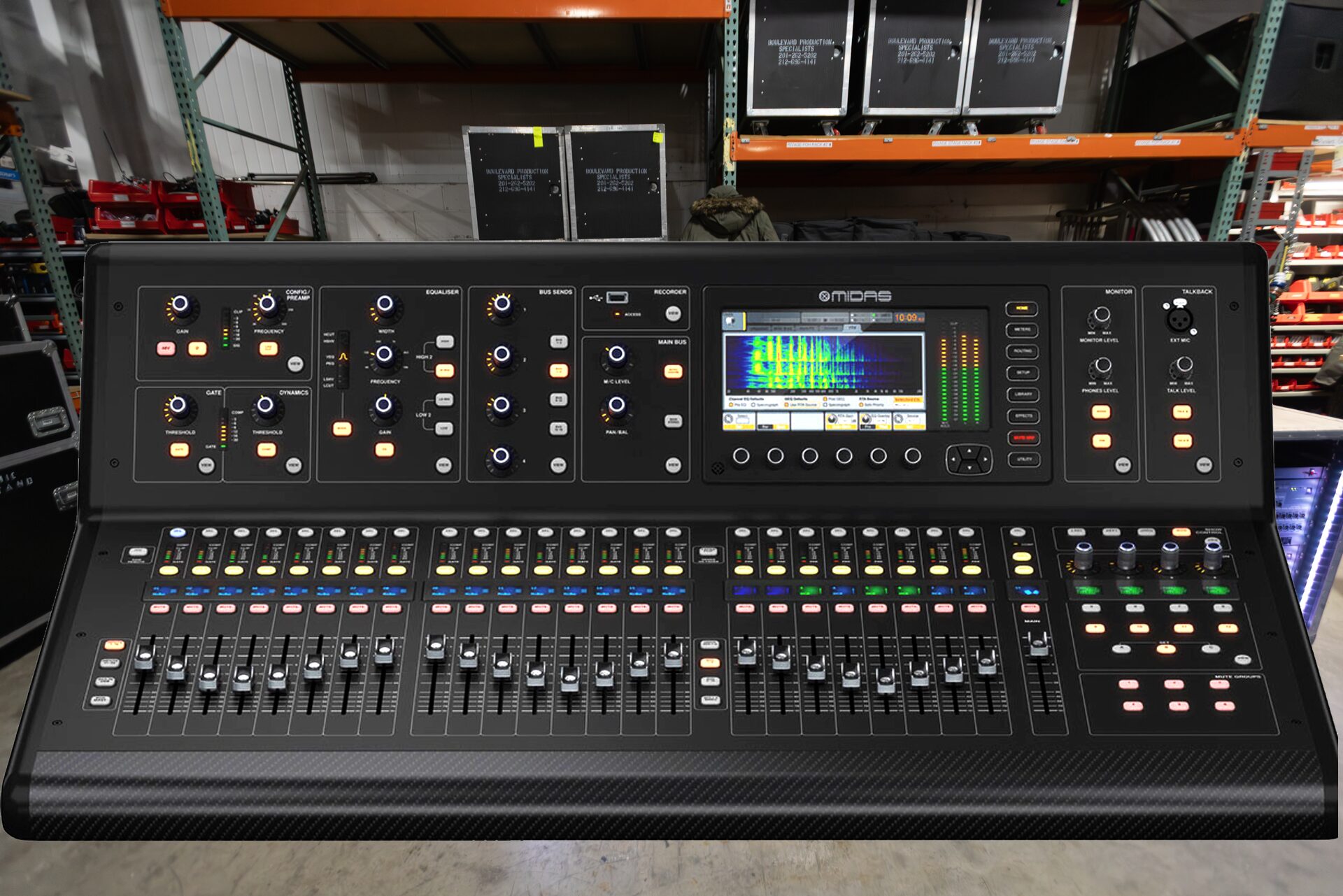Toggle the lit GATE button
This screenshot has height=896, width=1343.
[x=179, y=450]
